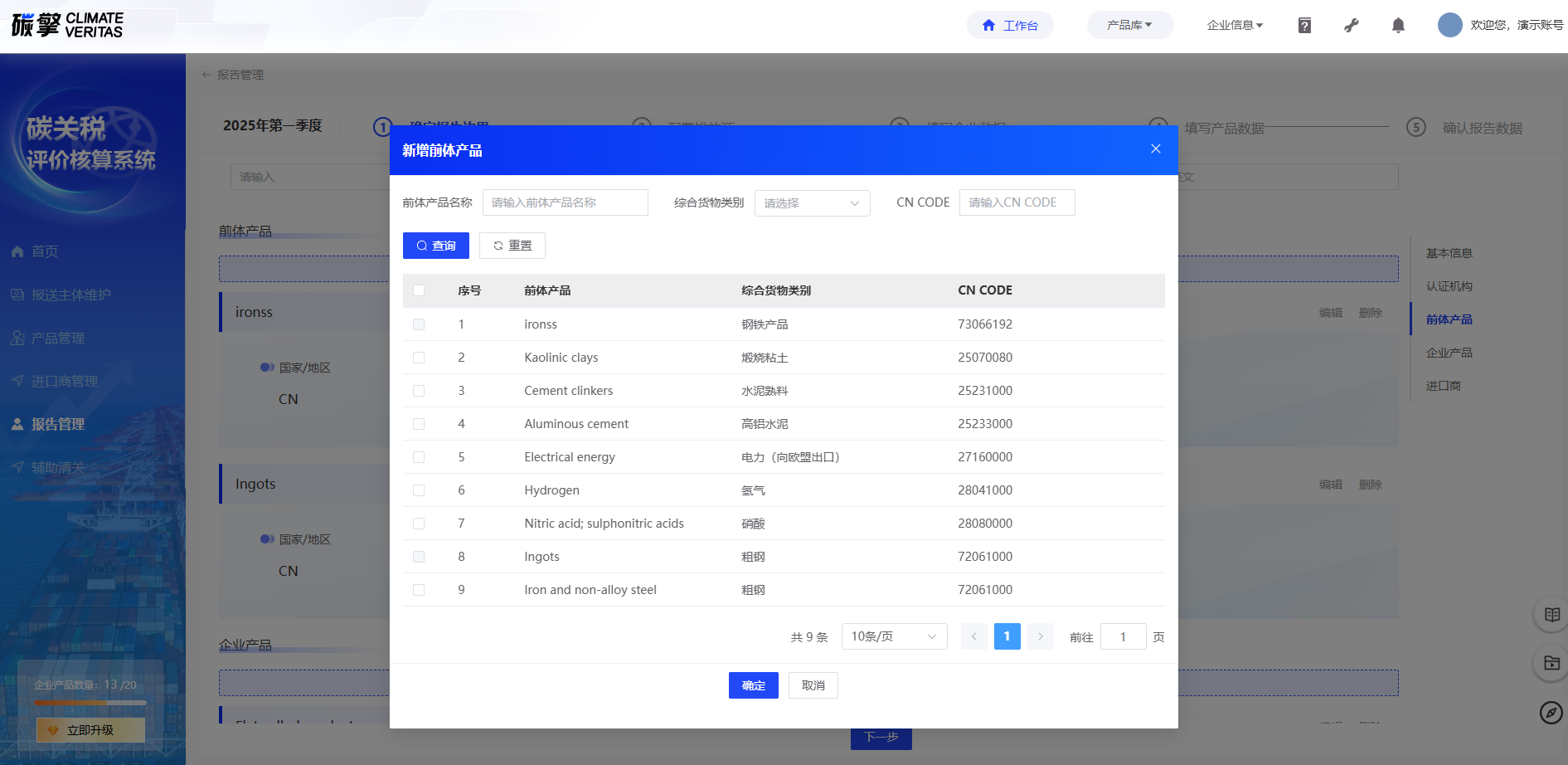The width and height of the screenshot is (1568, 765).
Task: Toggle the select-all checkbox in table header
Action: [x=419, y=290]
